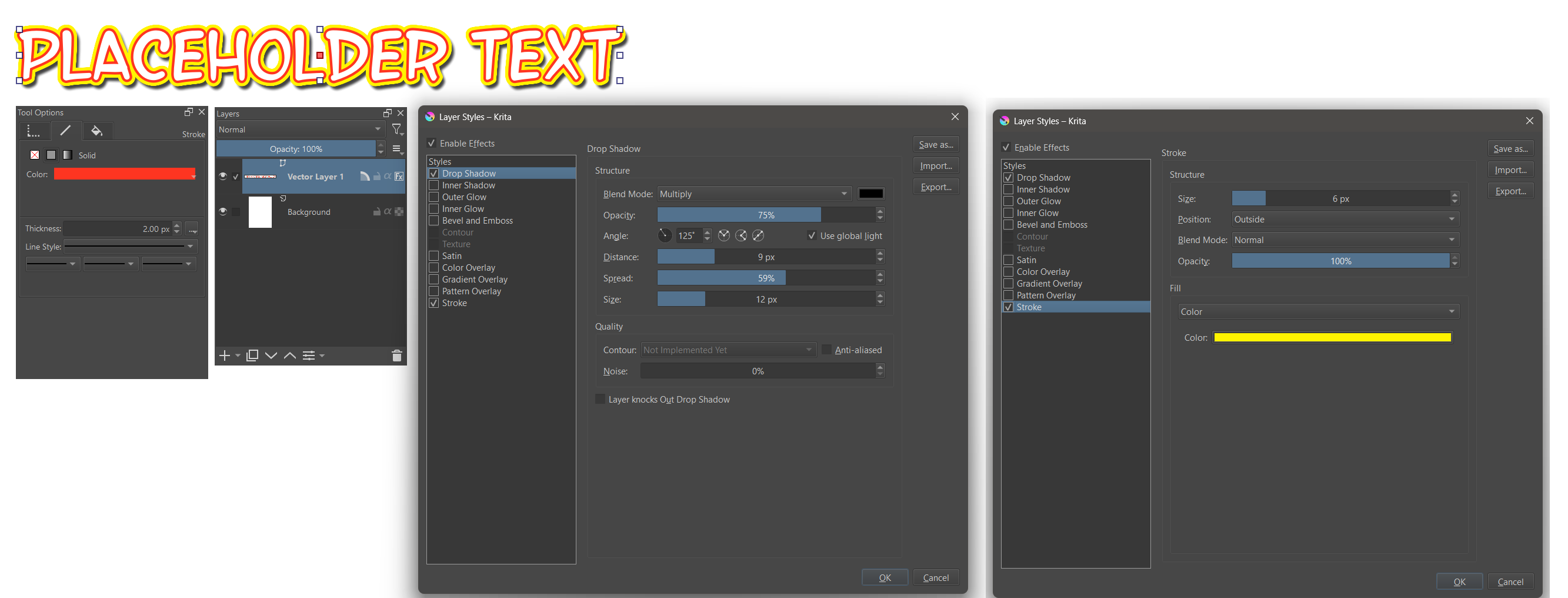Select Stroke style entry in the Drop Shadow dialog
Screen dimensions: 1568x598
[x=454, y=303]
